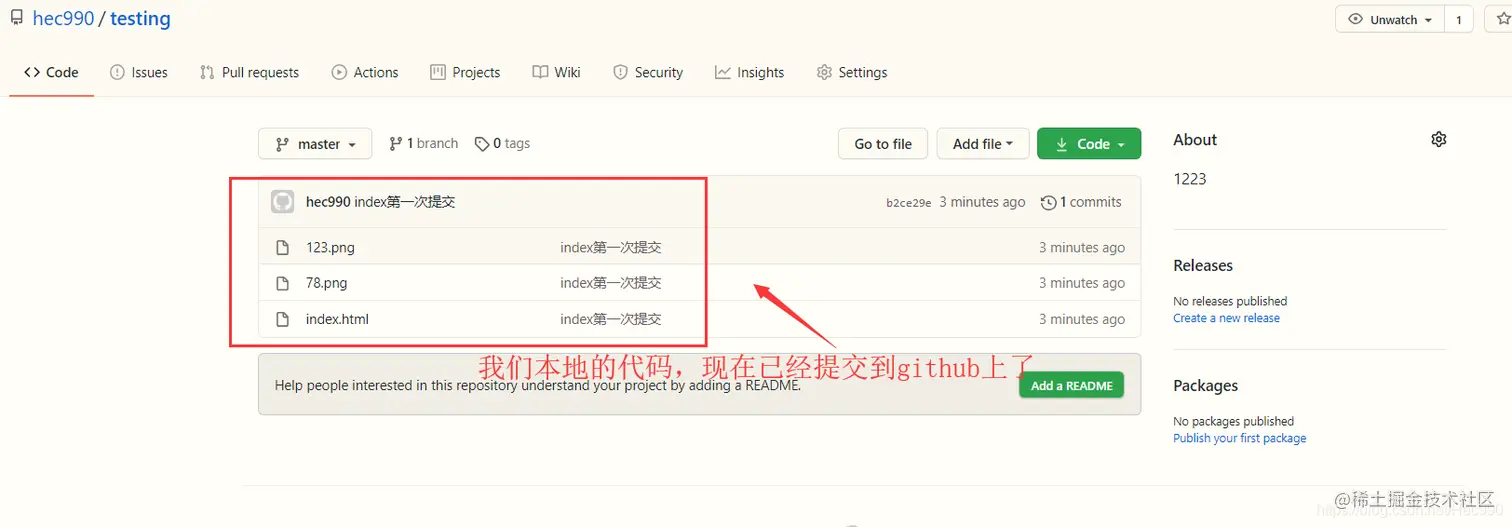Open commit hash b2ce29e

point(909,203)
